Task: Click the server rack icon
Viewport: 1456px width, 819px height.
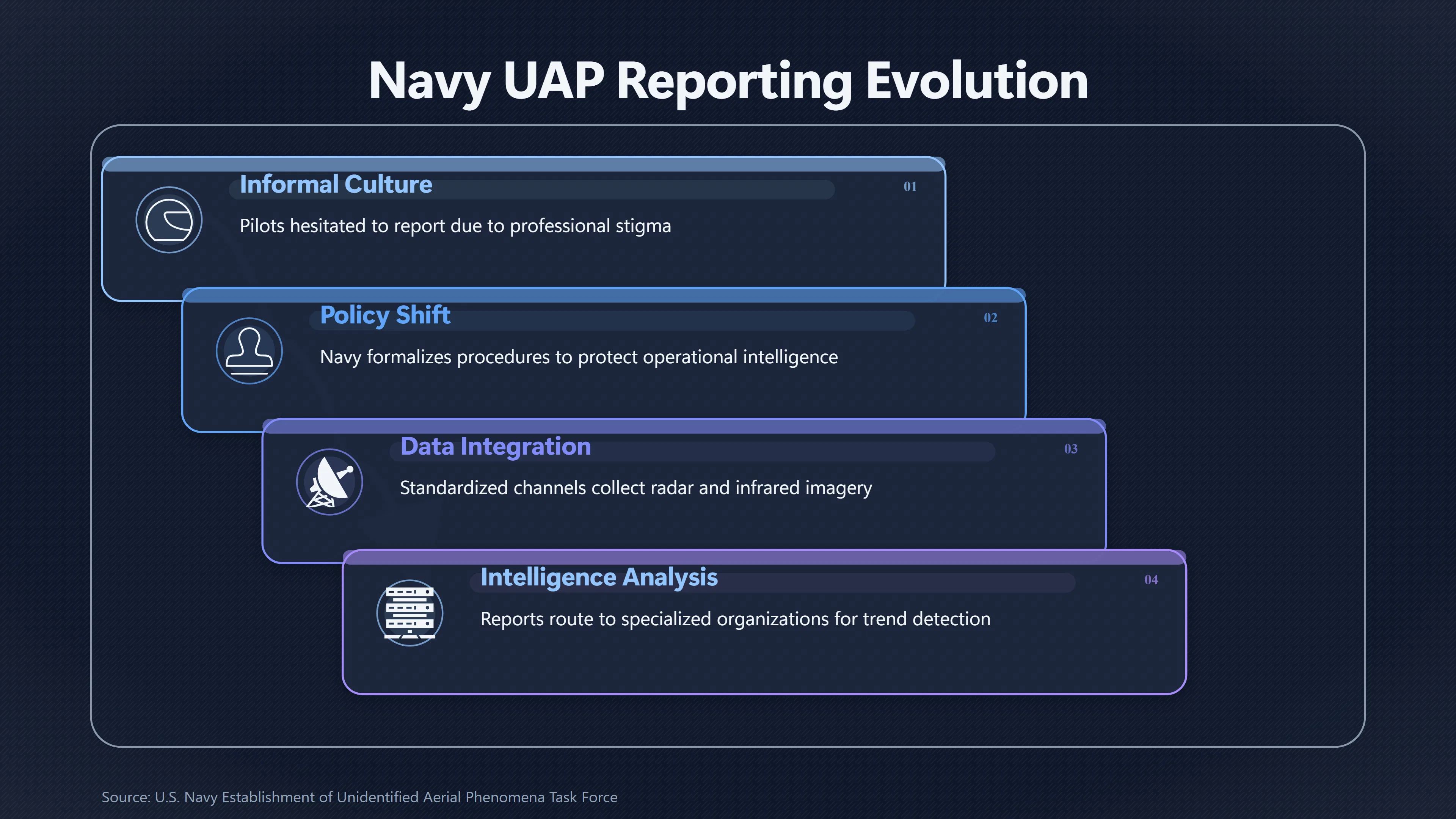Action: tap(410, 613)
